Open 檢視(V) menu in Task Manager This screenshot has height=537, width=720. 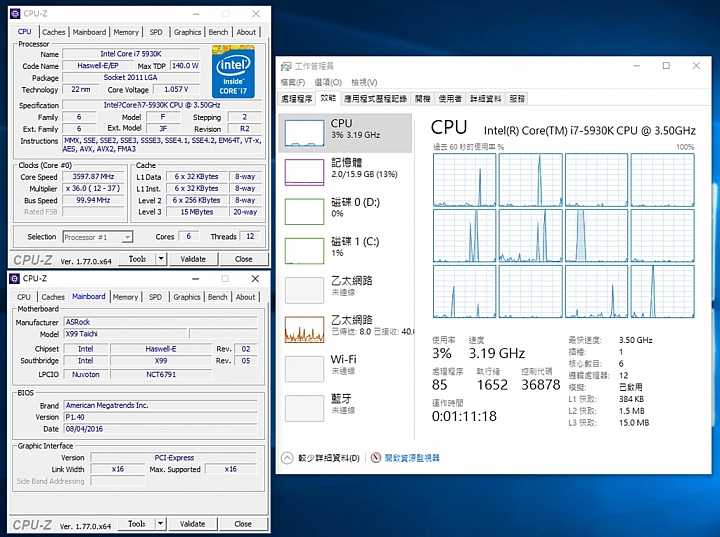pyautogui.click(x=364, y=82)
